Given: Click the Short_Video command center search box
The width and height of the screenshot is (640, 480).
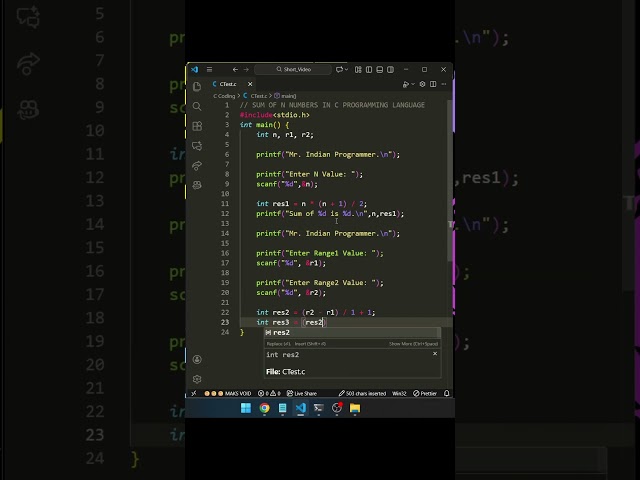Looking at the screenshot, I should click(293, 69).
